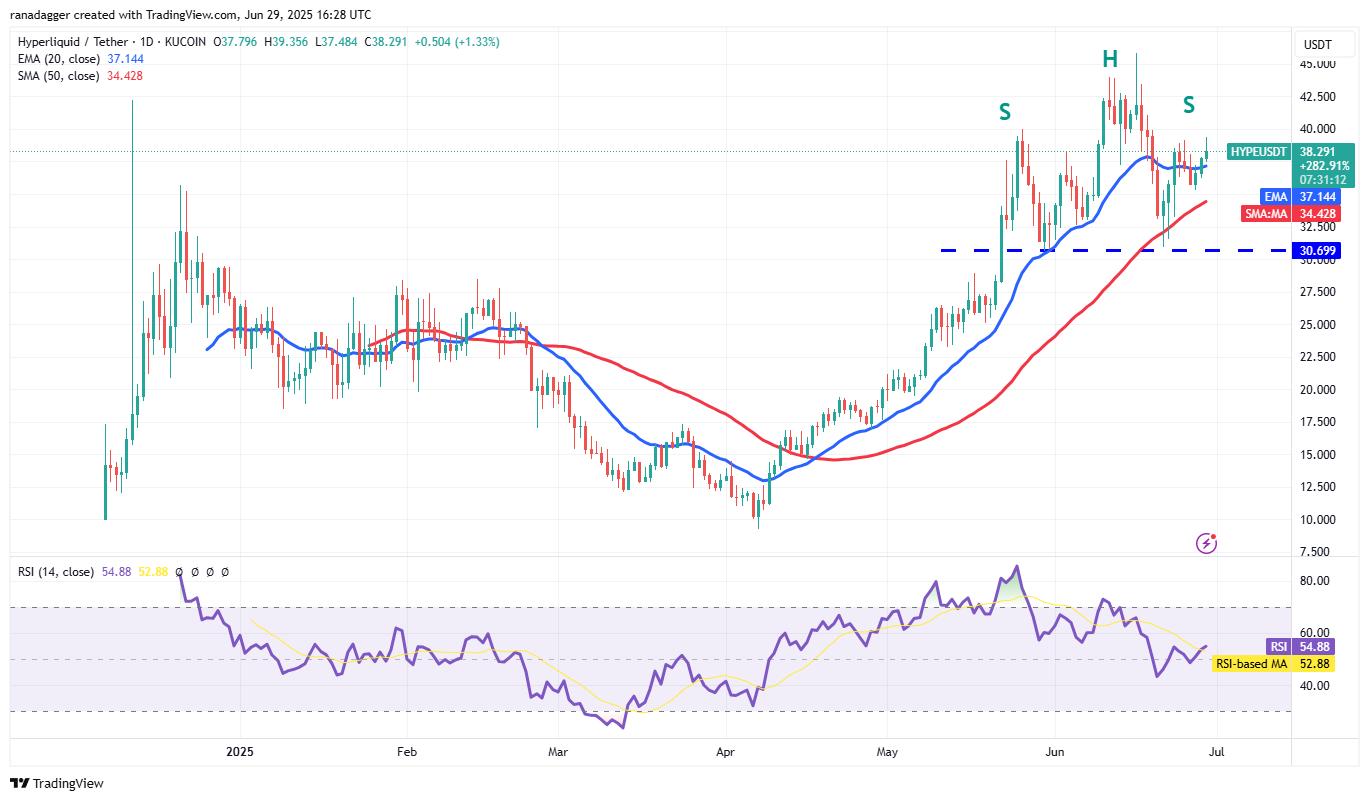Click the TradingView logo at bottom left
Viewport: 1369px width, 801px height.
point(57,783)
